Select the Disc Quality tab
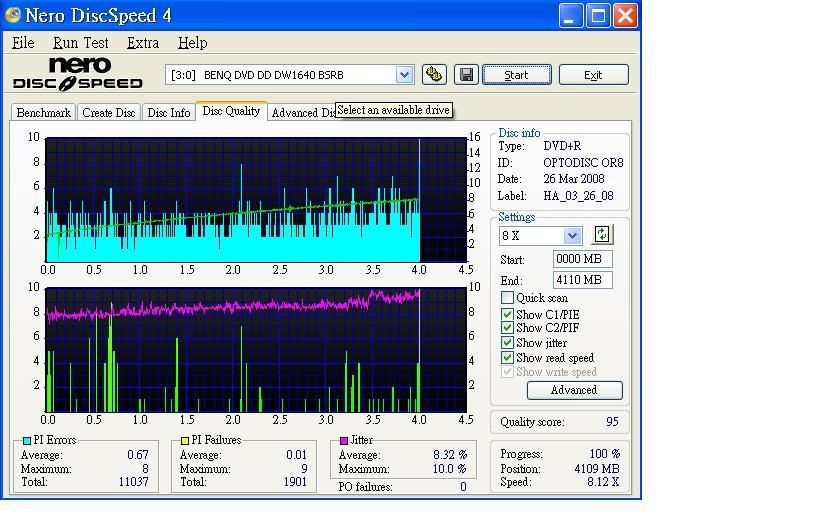 (231, 111)
